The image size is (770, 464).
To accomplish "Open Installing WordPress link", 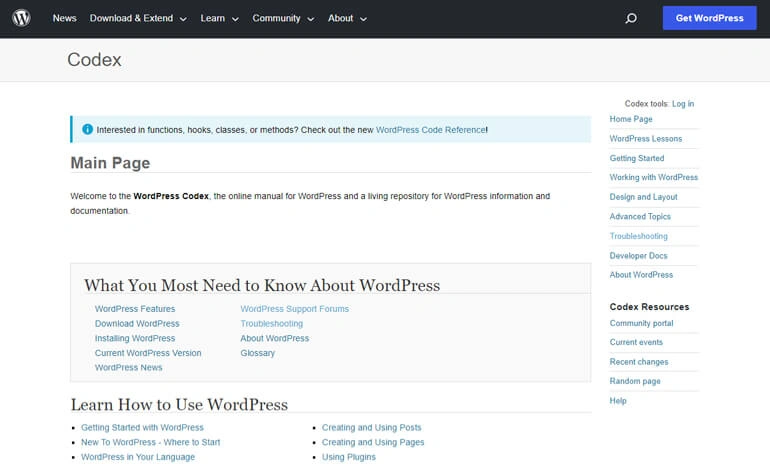I will [135, 338].
